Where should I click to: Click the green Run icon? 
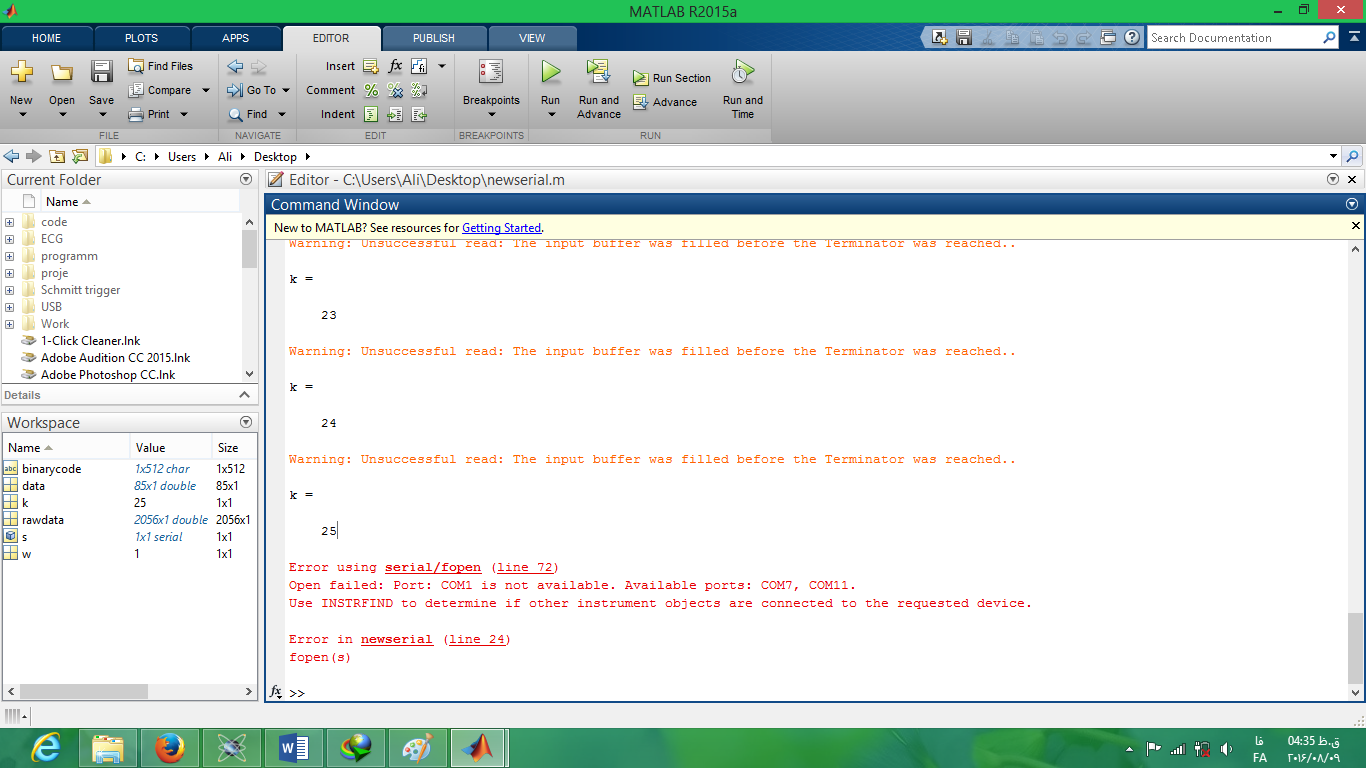coord(551,72)
